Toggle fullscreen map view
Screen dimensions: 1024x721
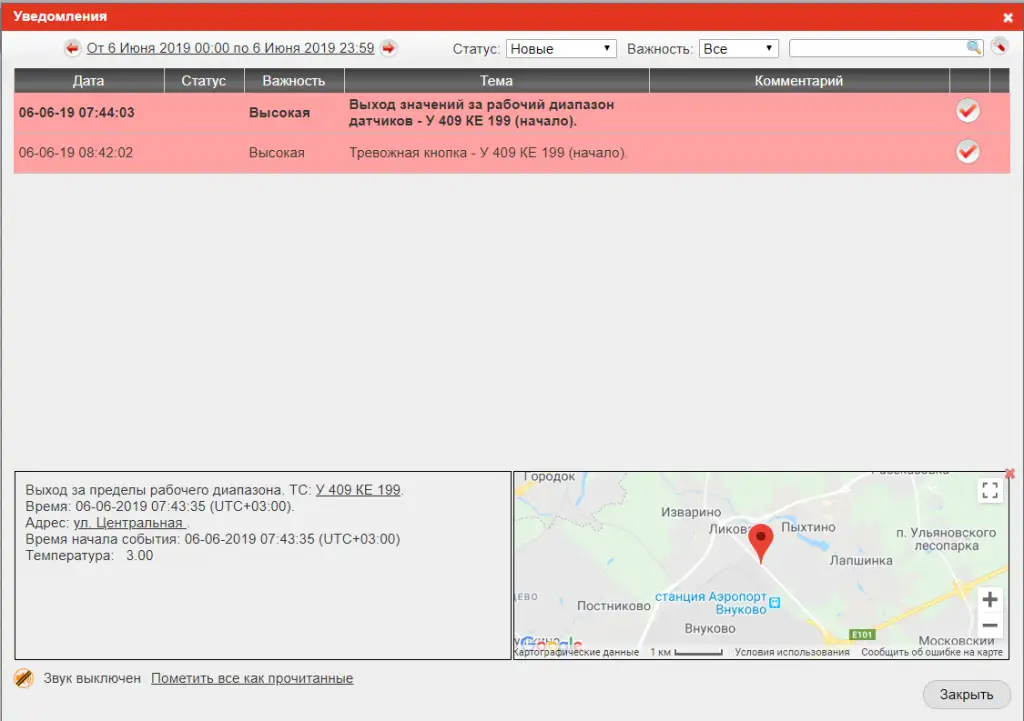tap(990, 490)
